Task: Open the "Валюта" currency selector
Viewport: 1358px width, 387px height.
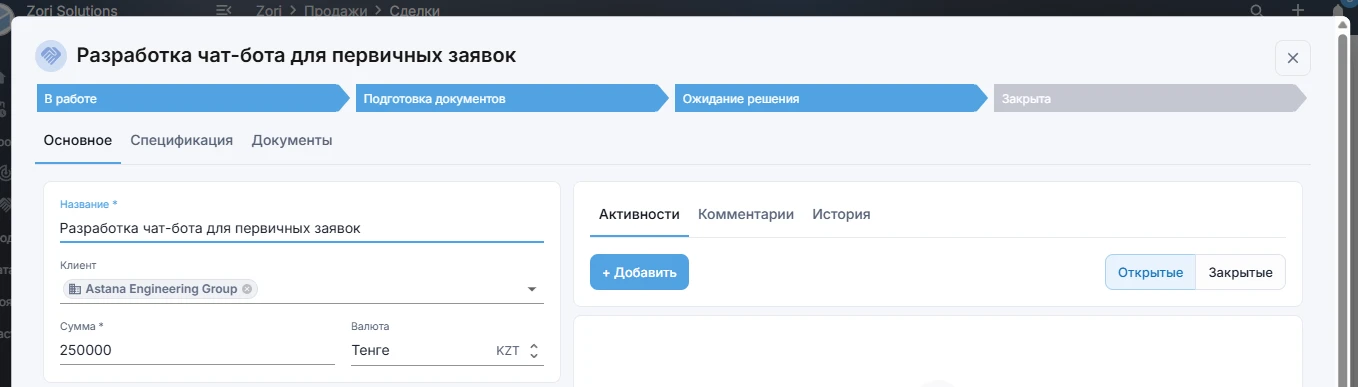Action: click(x=447, y=351)
